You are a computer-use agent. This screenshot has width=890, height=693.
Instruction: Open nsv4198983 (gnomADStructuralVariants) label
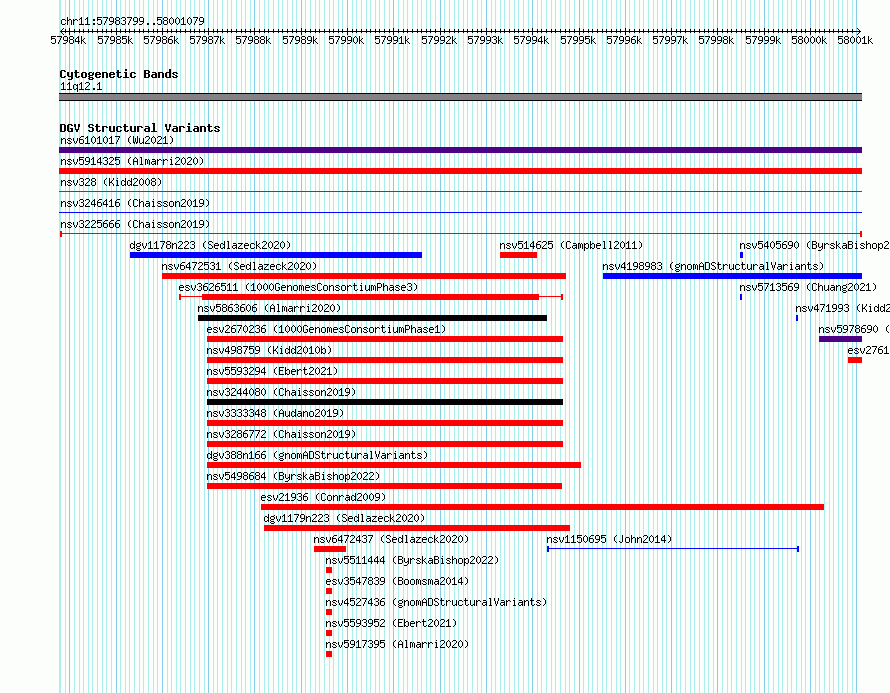713,266
